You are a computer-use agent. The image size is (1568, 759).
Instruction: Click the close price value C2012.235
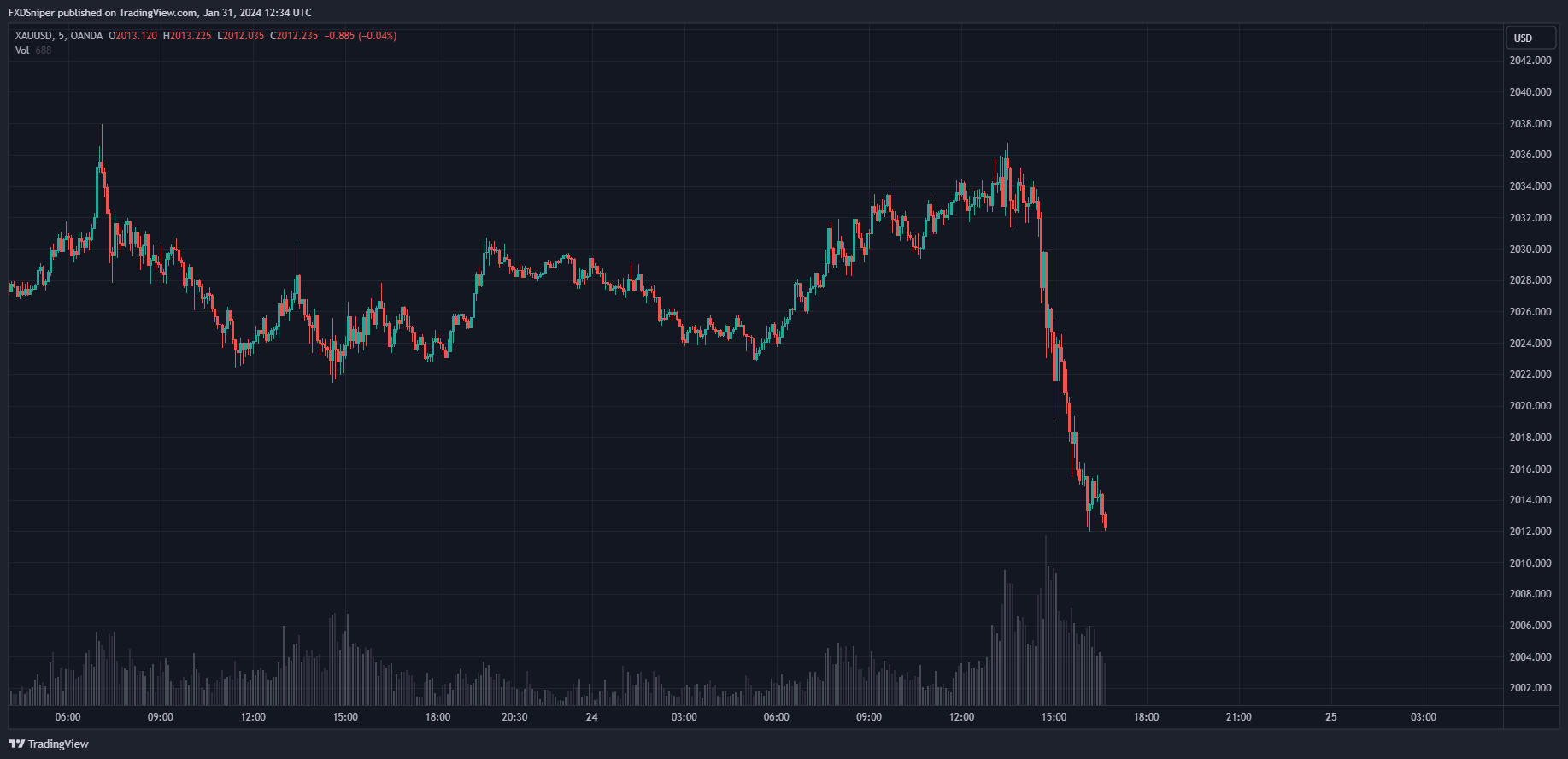click(x=294, y=36)
